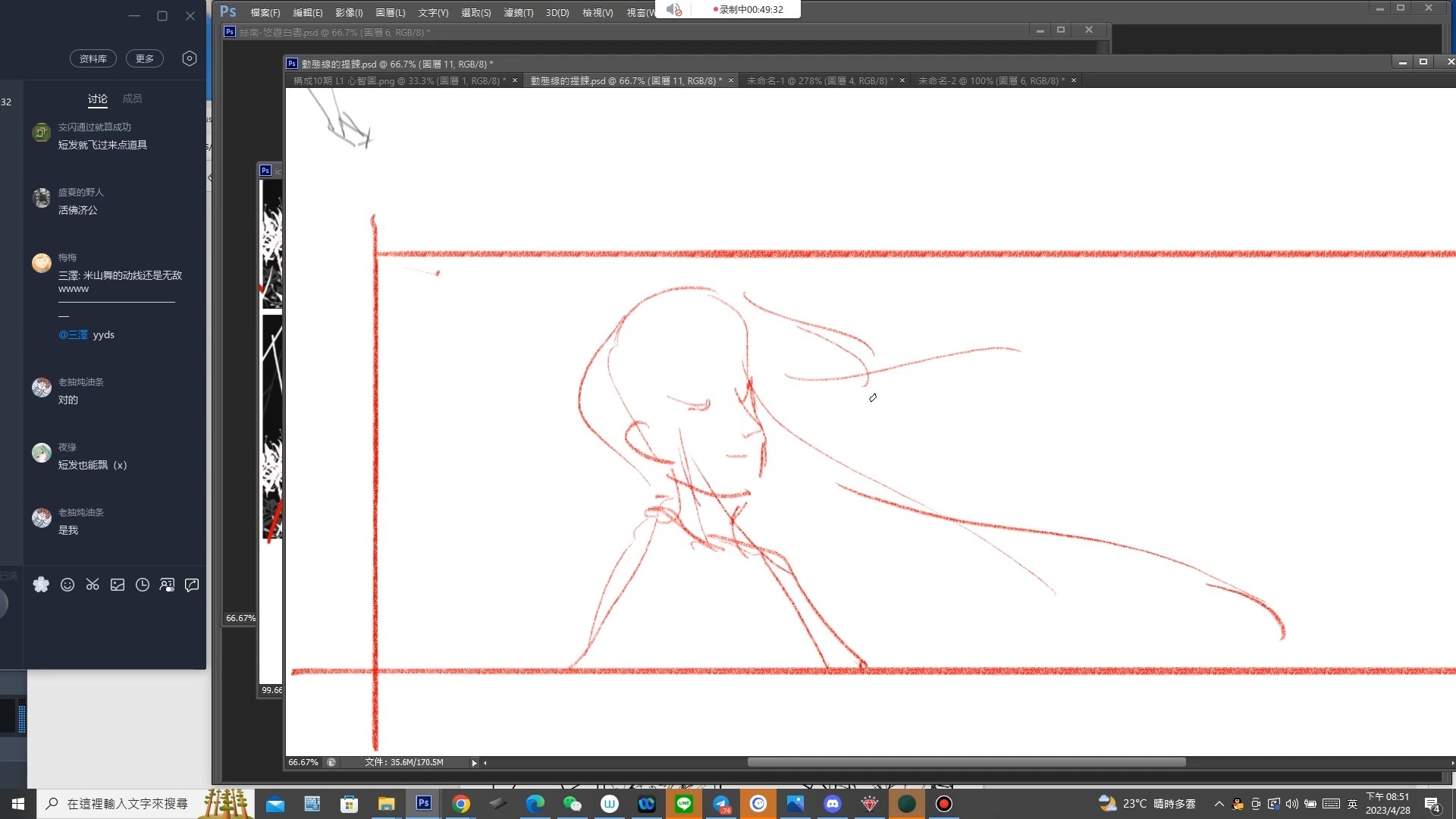1456x819 pixels.
Task: Click the image upload icon in chat
Action: tap(118, 585)
